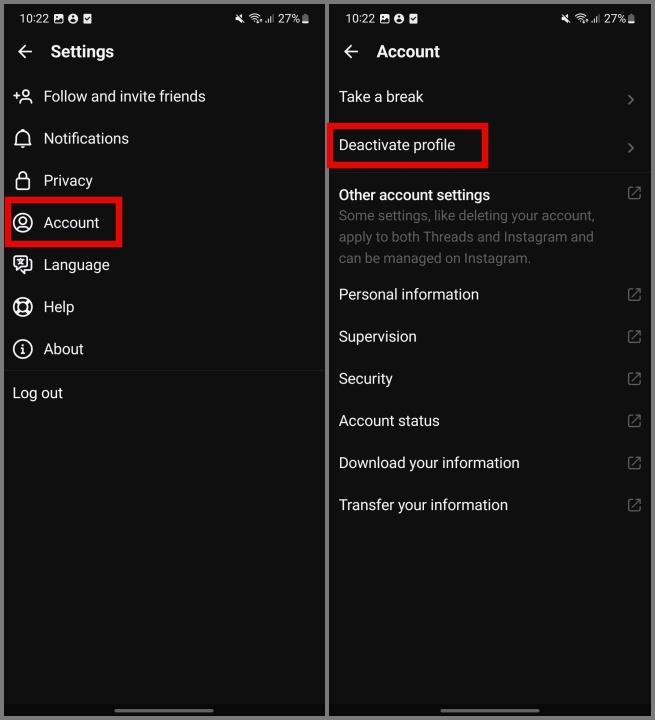The height and width of the screenshot is (720, 655).
Task: Click the Language speech-bubble icon
Action: point(23,264)
